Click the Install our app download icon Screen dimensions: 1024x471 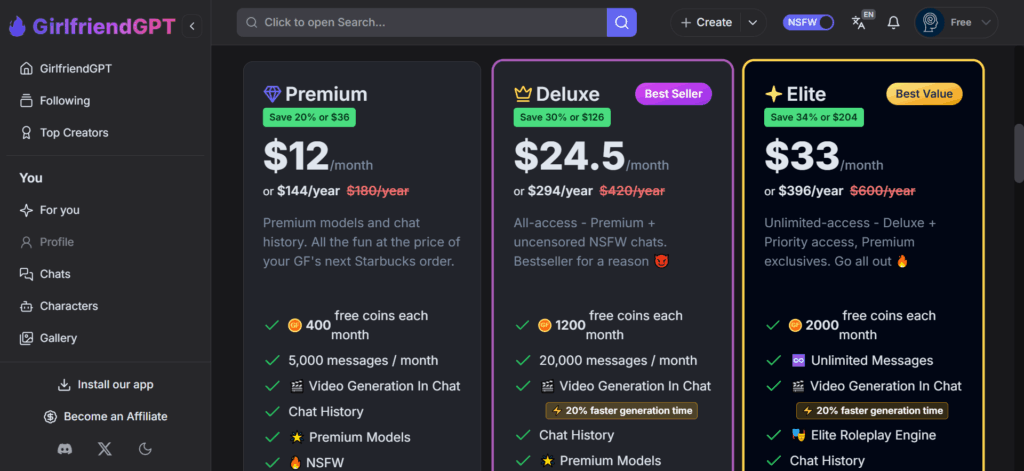click(x=64, y=385)
